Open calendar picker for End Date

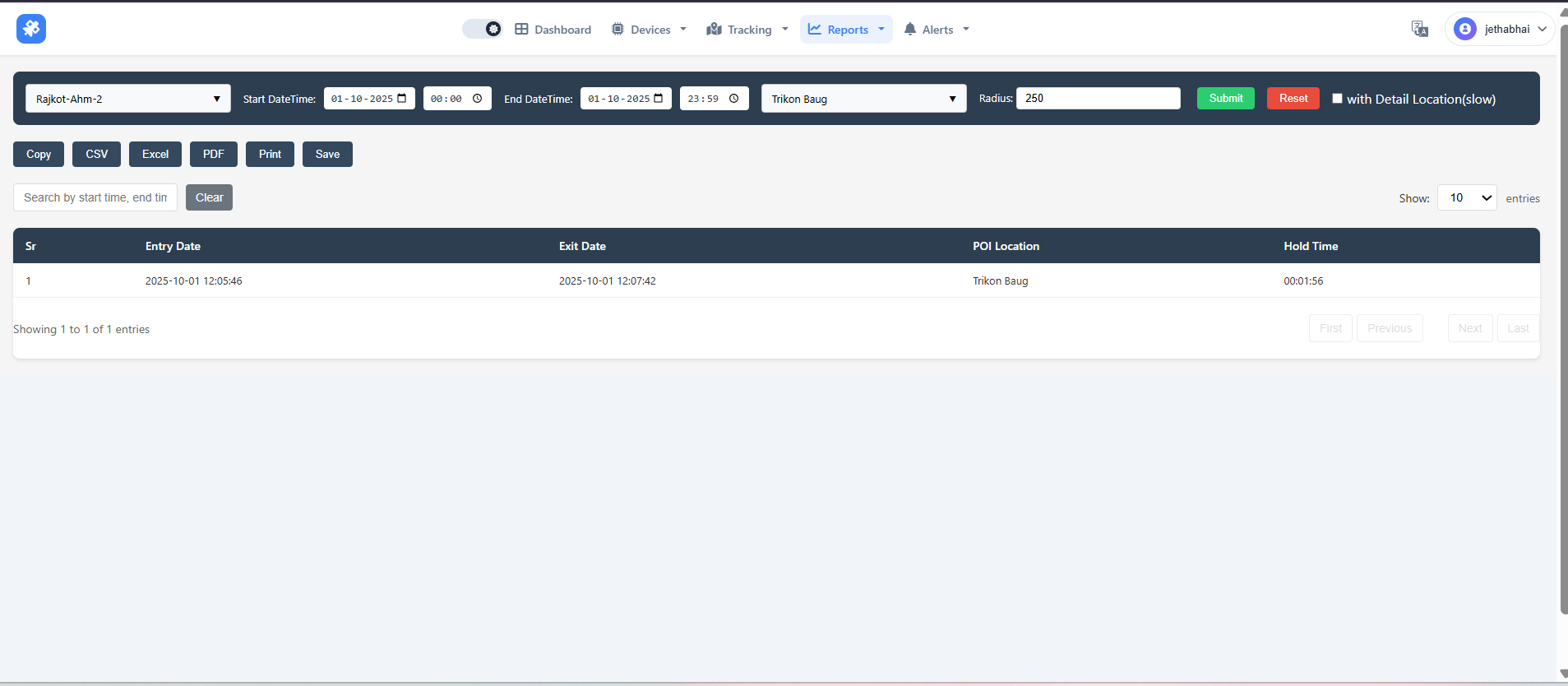(x=659, y=99)
